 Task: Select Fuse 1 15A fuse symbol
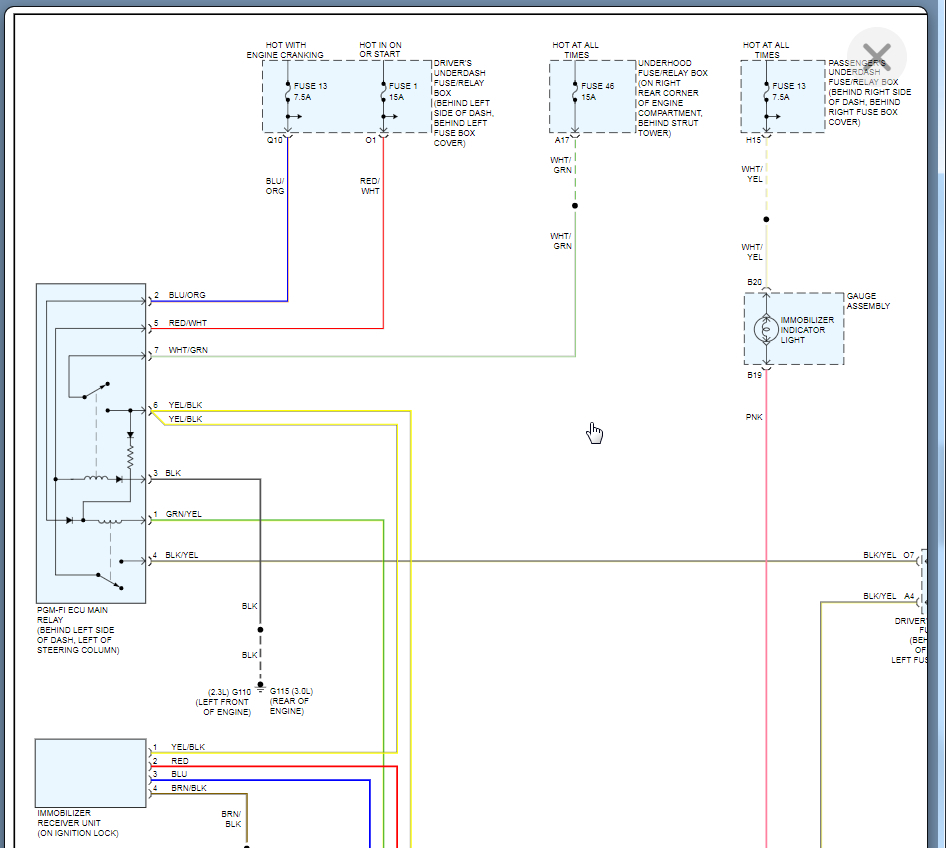383,92
